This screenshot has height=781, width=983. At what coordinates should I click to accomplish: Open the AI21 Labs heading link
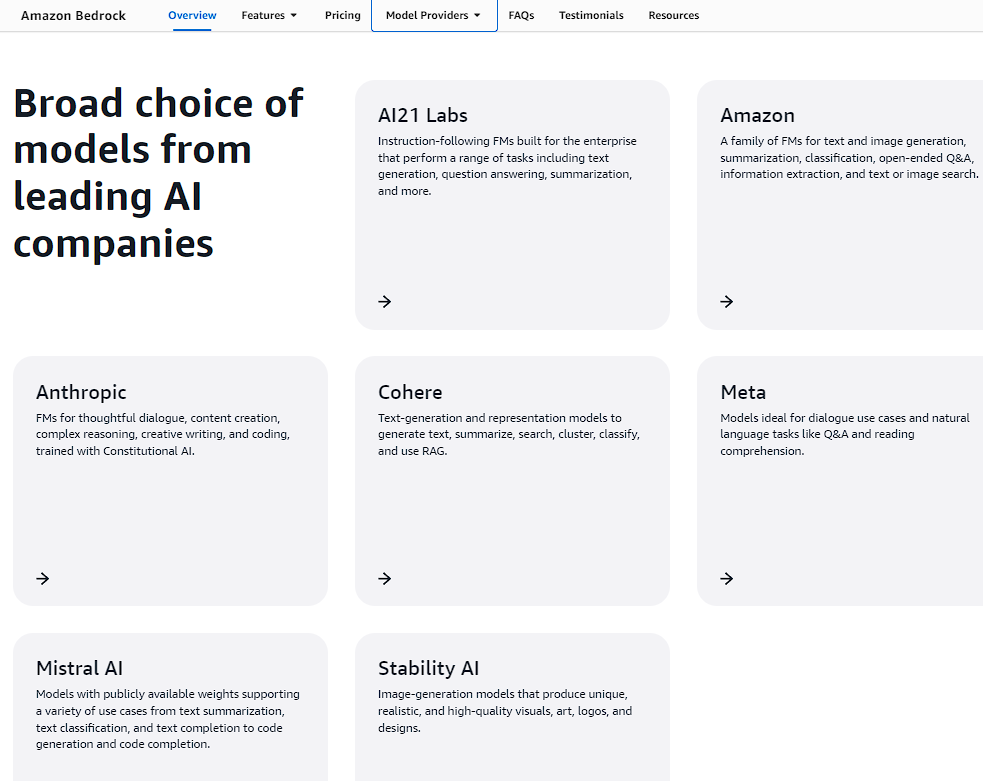423,115
